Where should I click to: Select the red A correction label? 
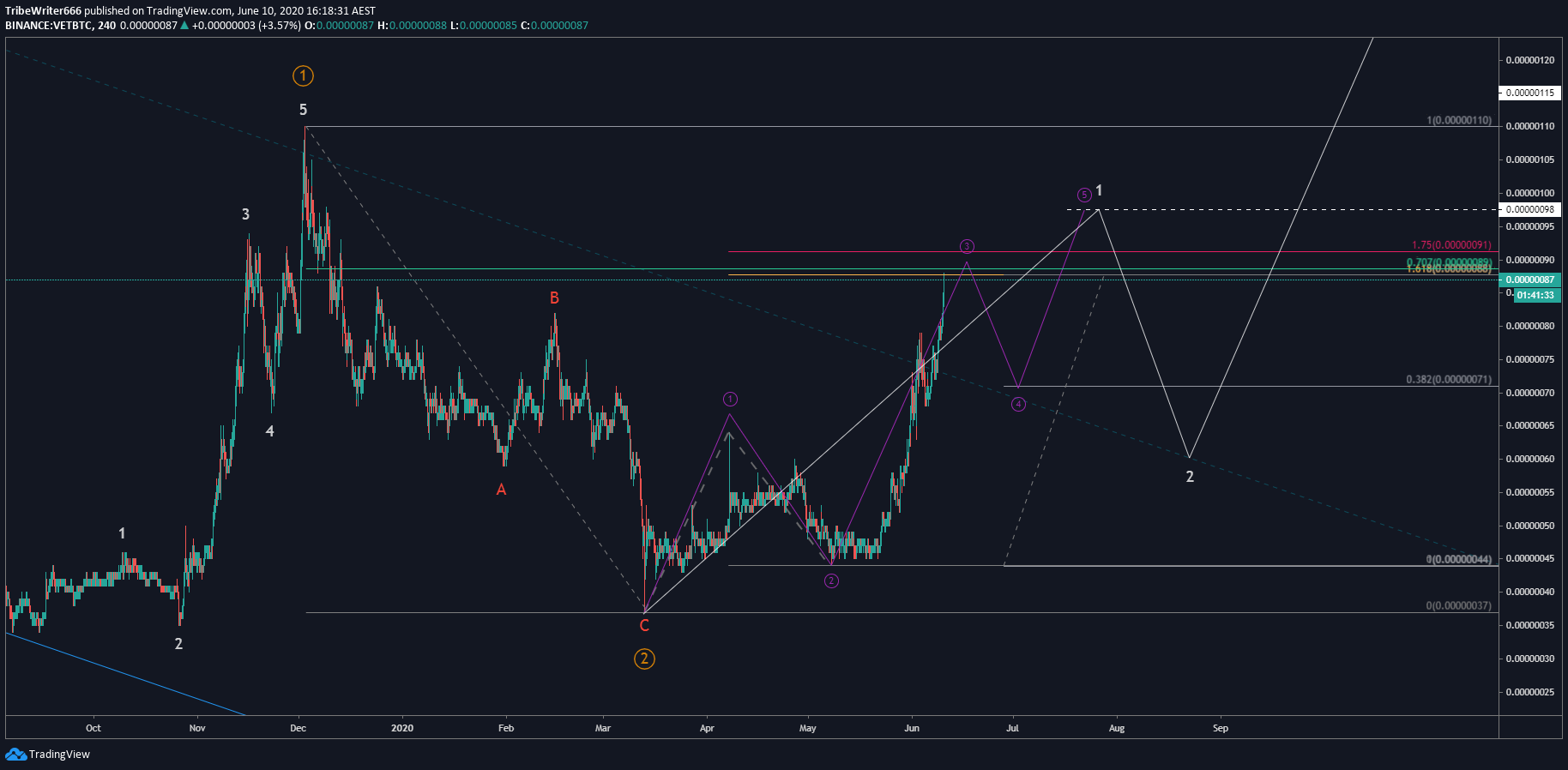click(x=502, y=490)
